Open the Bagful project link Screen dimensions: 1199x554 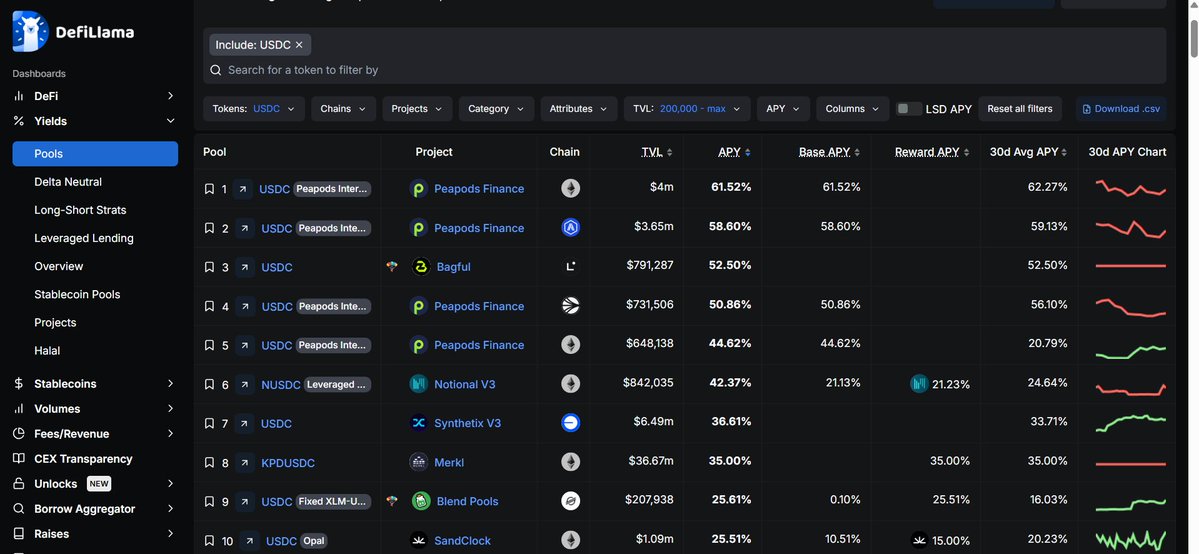coord(453,267)
